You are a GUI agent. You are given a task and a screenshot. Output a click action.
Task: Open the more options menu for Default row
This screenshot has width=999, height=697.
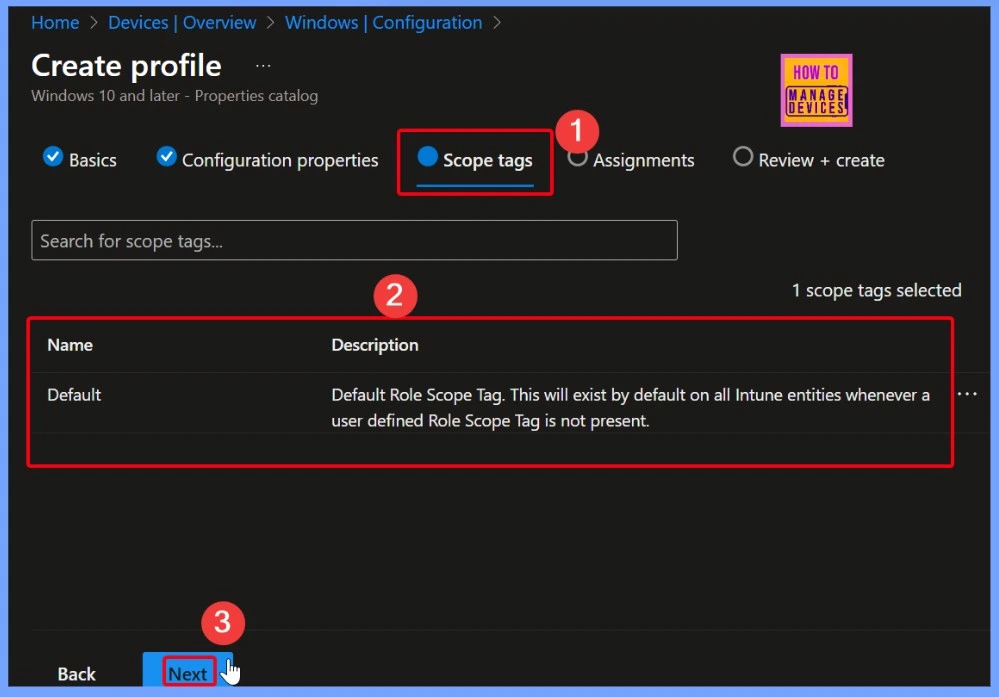pos(967,394)
